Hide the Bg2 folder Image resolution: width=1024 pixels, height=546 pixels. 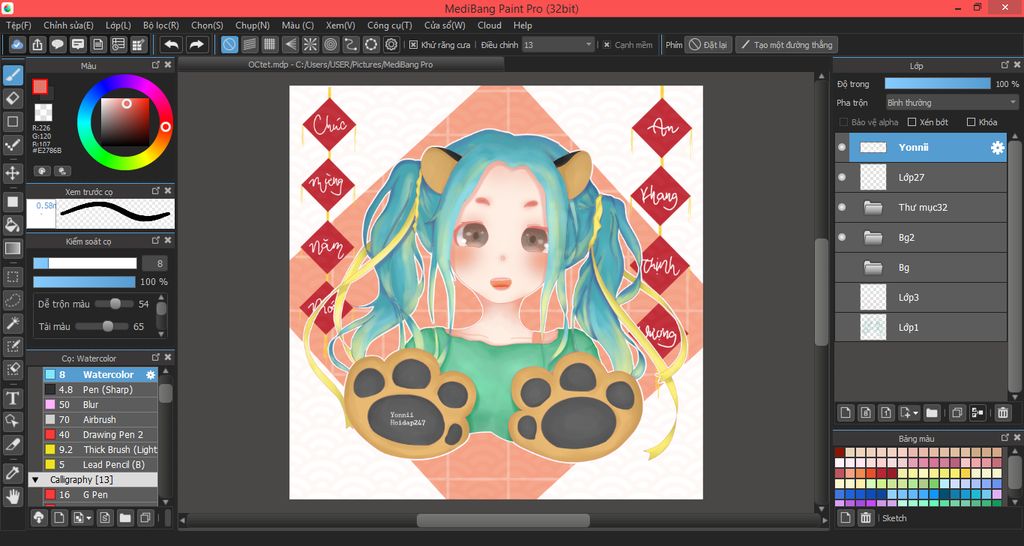pyautogui.click(x=842, y=237)
